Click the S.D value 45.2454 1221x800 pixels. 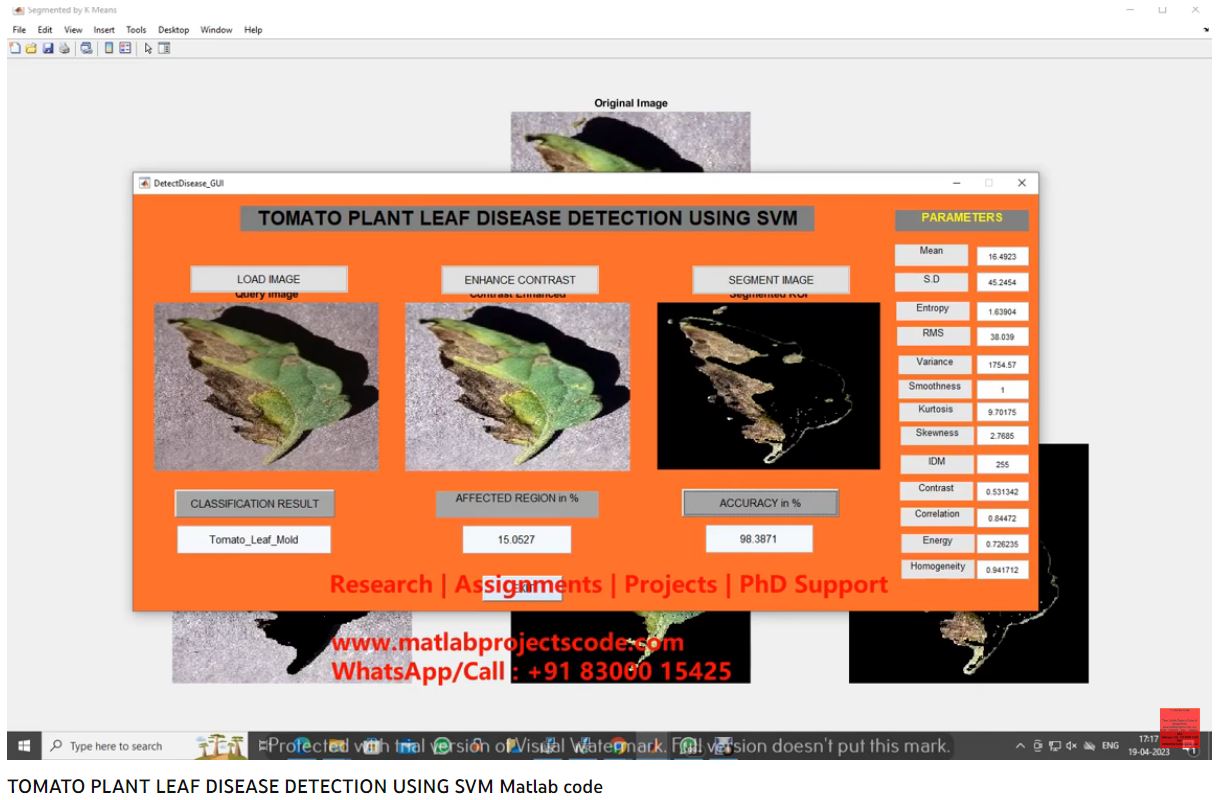pyautogui.click(x=1002, y=283)
